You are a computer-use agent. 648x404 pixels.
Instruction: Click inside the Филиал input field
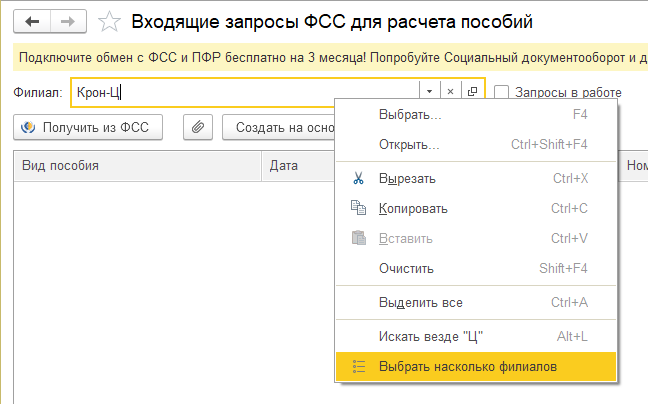250,93
